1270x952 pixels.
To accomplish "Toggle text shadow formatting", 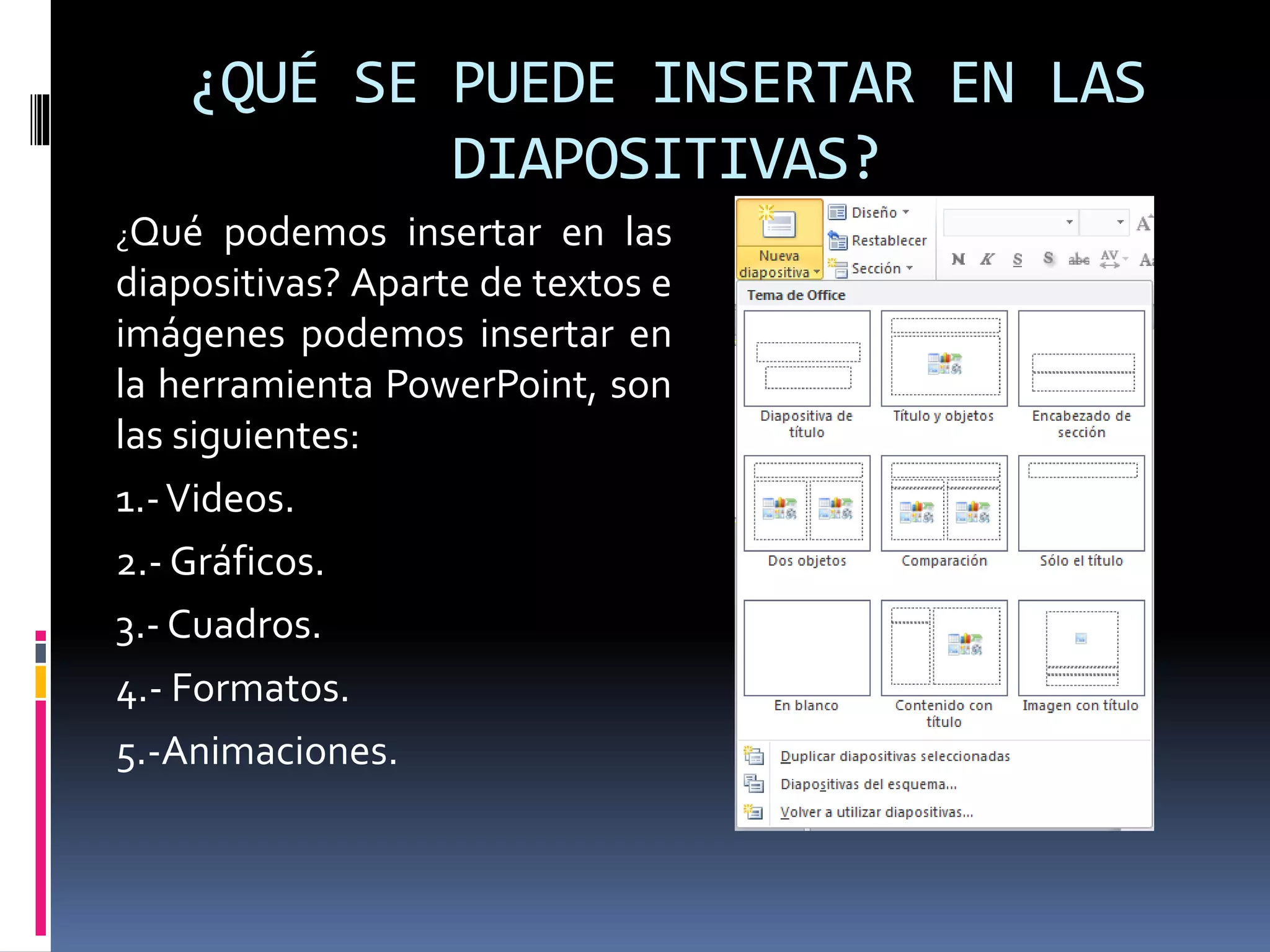I will coord(1048,259).
